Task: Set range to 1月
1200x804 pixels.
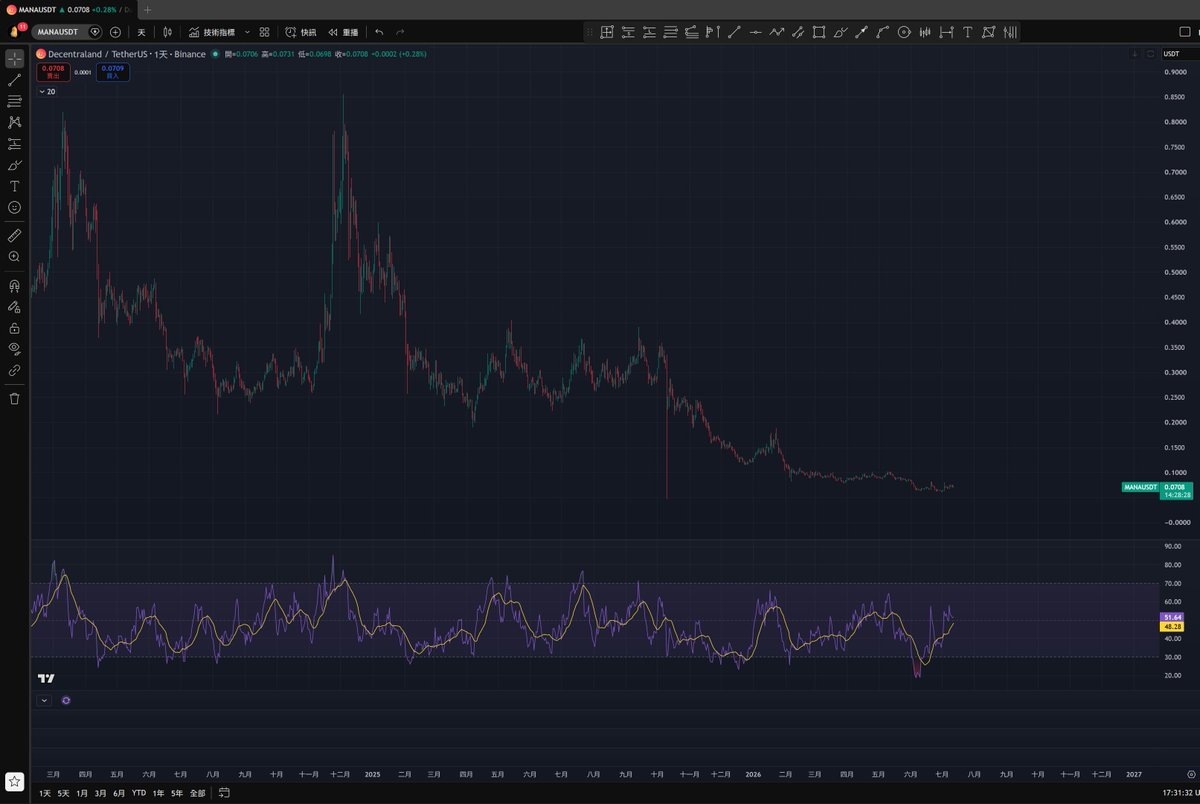Action: click(x=82, y=792)
